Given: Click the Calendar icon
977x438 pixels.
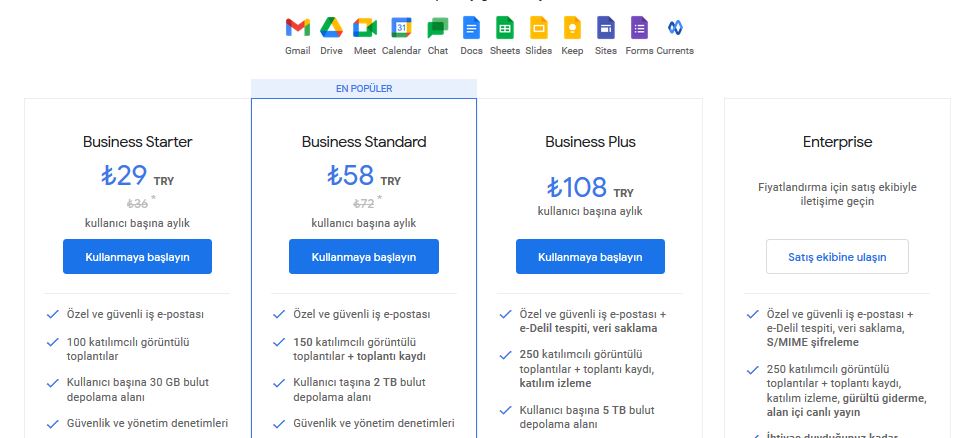Looking at the screenshot, I should [x=401, y=27].
